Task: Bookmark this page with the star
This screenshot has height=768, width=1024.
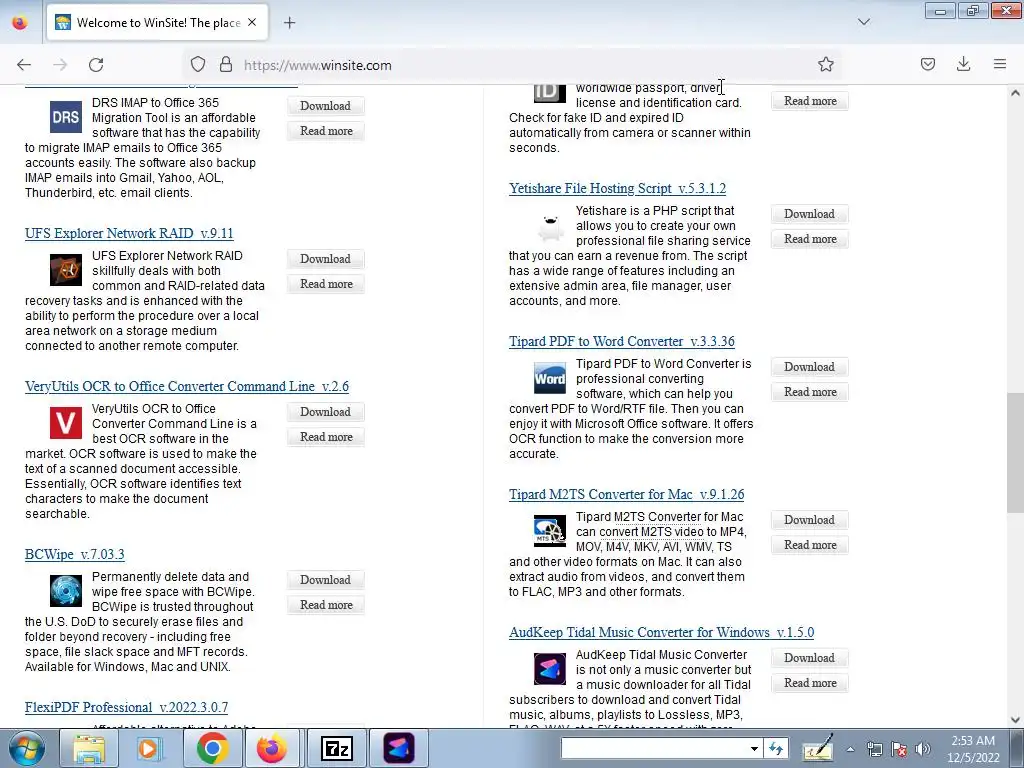Action: point(825,65)
